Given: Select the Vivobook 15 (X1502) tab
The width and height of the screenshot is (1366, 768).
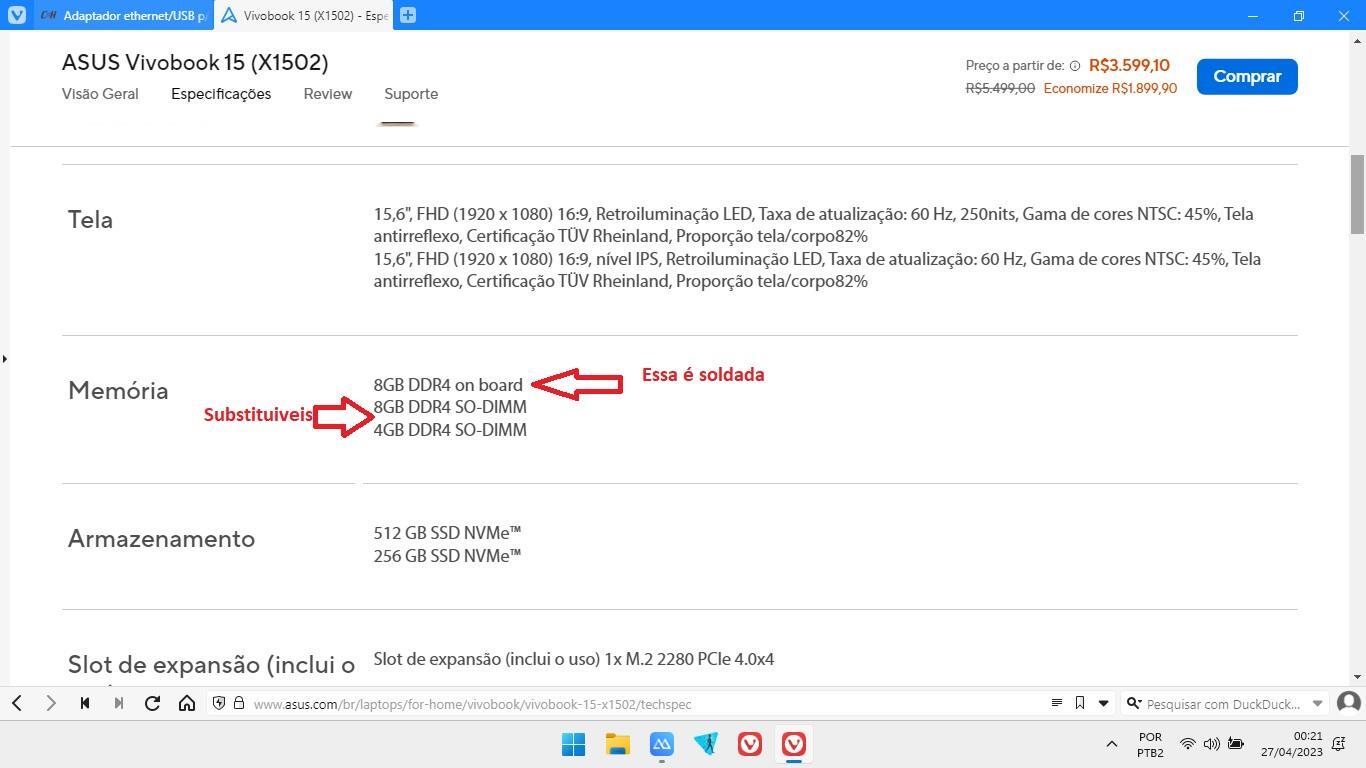Looking at the screenshot, I should (x=303, y=15).
